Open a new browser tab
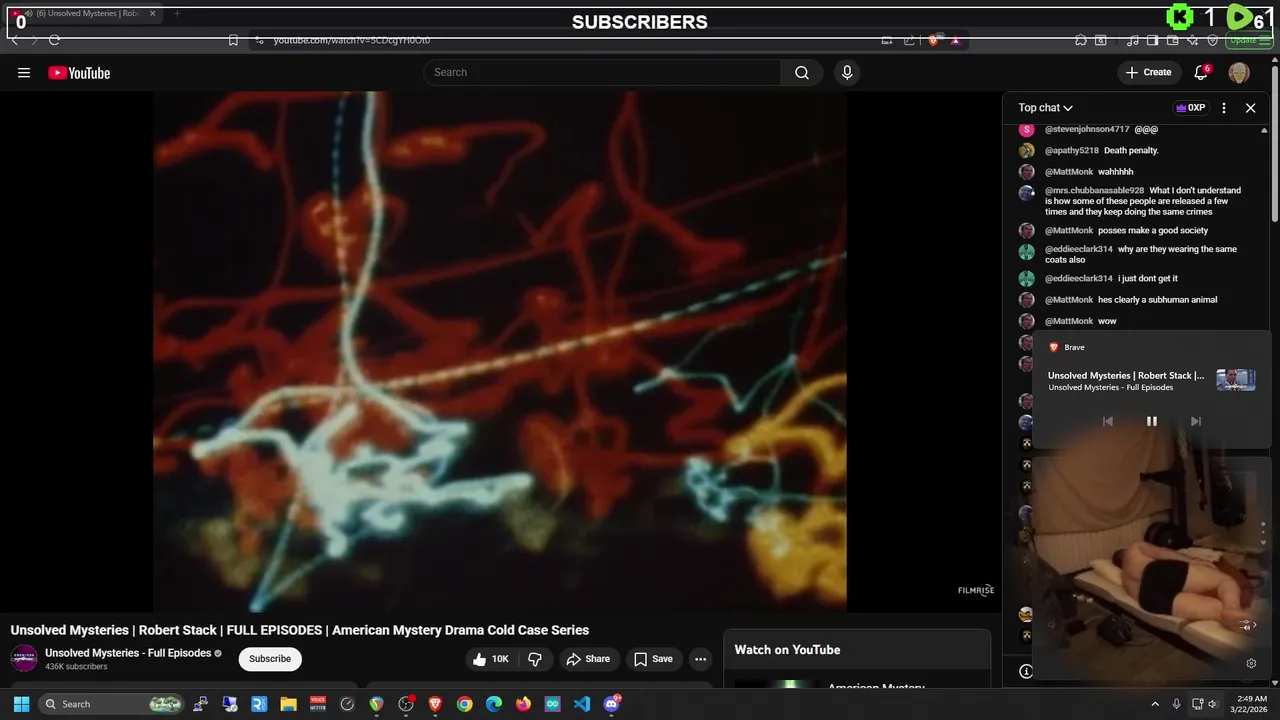This screenshot has height=720, width=1280. point(177,14)
